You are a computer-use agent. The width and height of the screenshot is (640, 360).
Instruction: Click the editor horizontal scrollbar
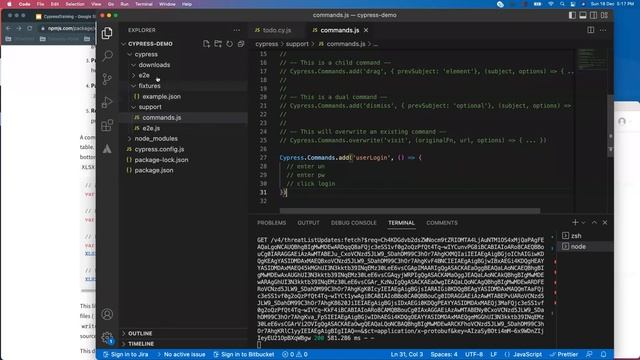click(410, 211)
